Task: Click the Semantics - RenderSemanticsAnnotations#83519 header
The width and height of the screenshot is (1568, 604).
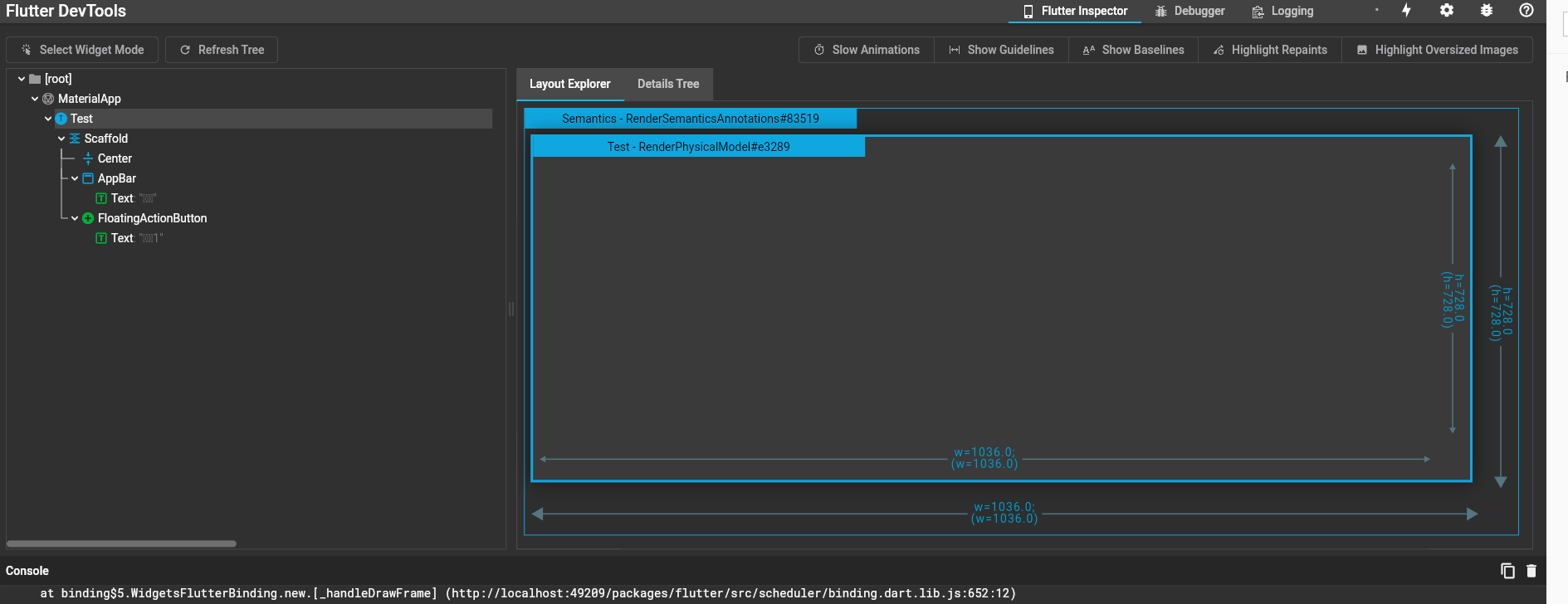Action: [691, 119]
